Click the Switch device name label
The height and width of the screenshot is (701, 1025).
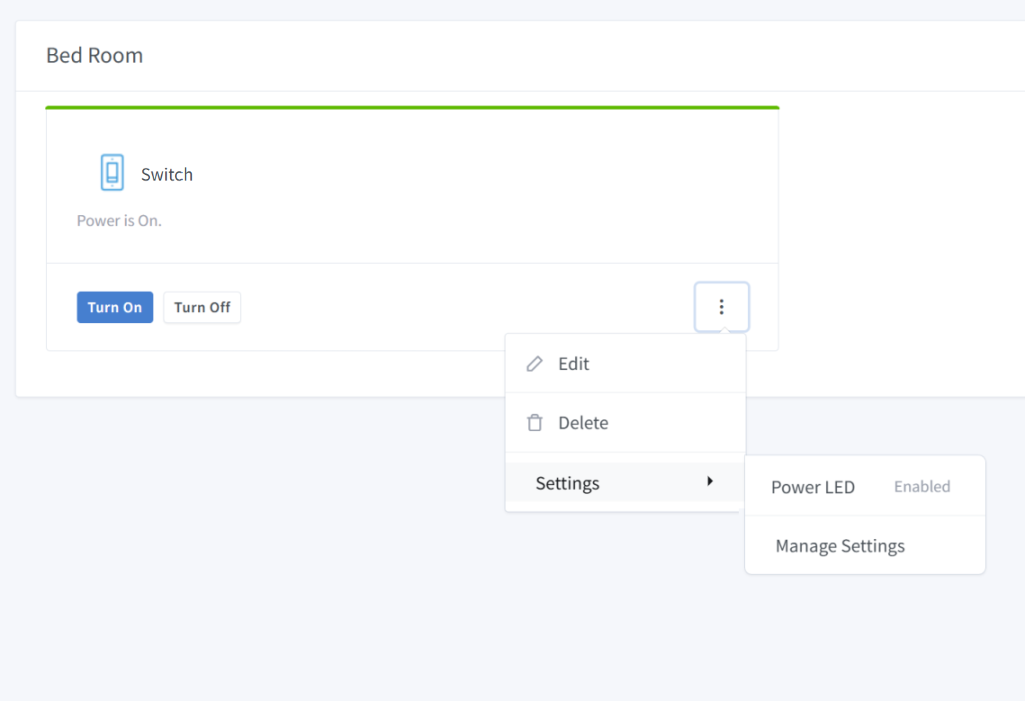coord(167,175)
